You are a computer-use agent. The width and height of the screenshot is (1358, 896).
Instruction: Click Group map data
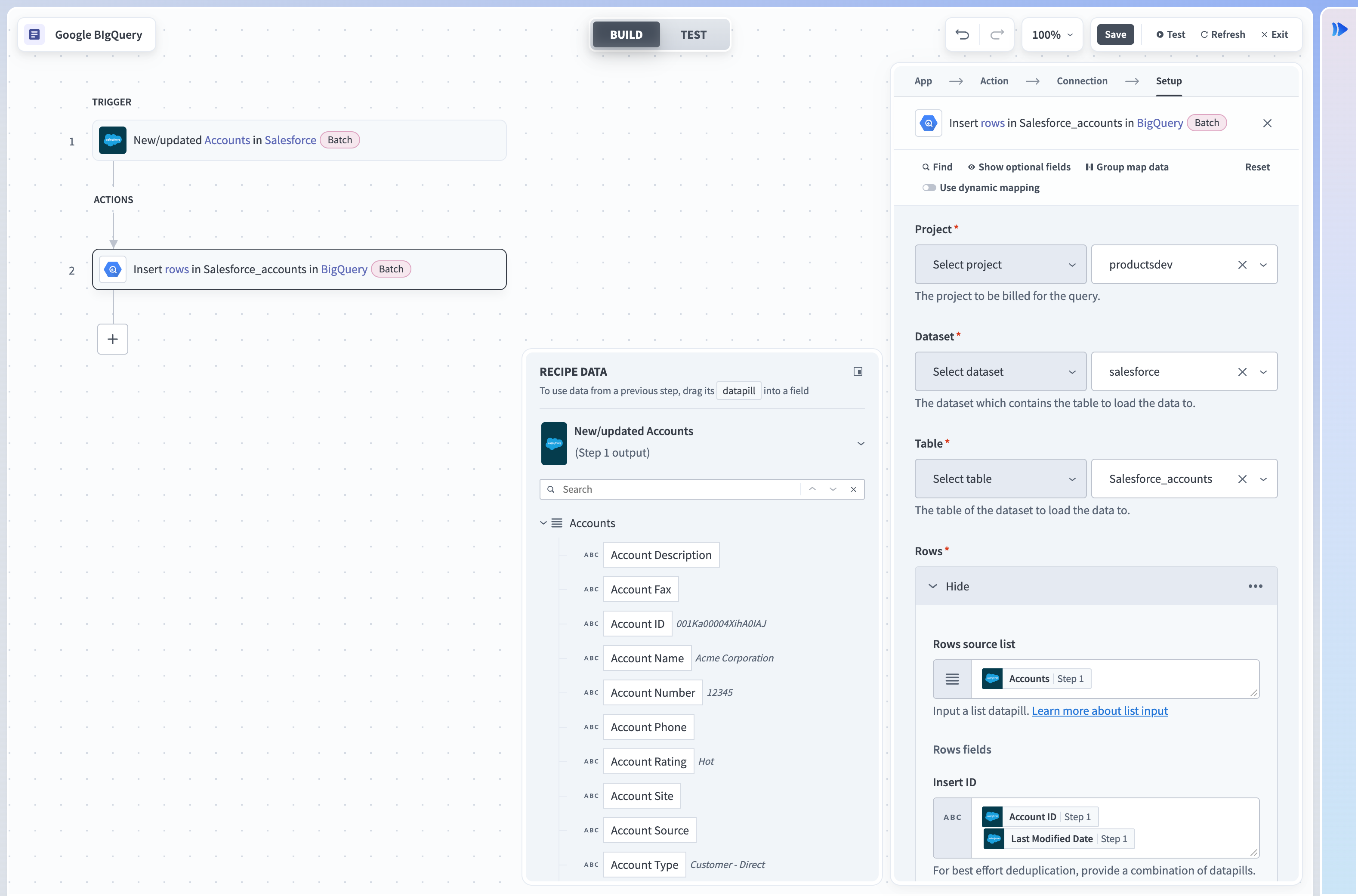1127,167
